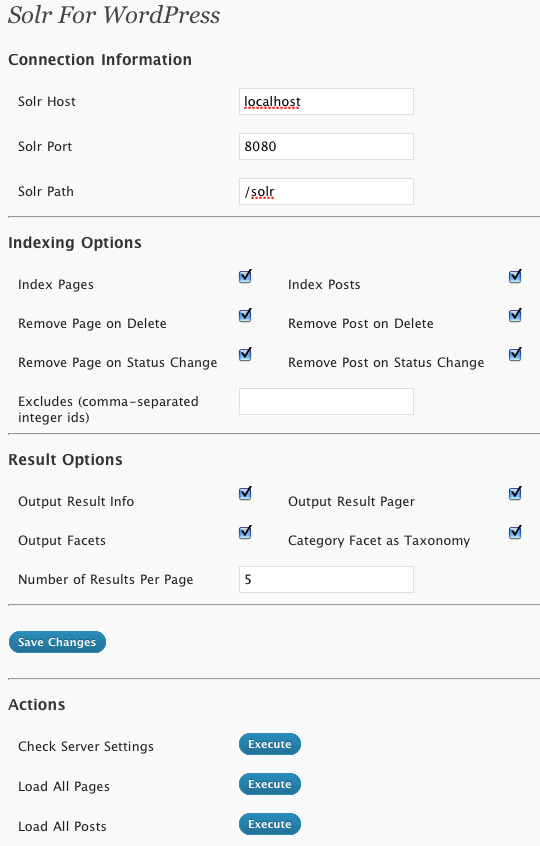The width and height of the screenshot is (540, 846).
Task: Toggle the Output Facets checkbox
Action: [245, 532]
